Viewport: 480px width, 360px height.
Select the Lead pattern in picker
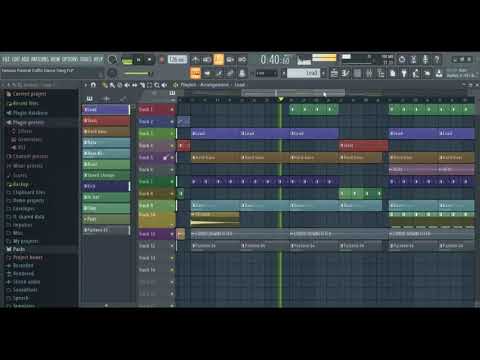106,109
